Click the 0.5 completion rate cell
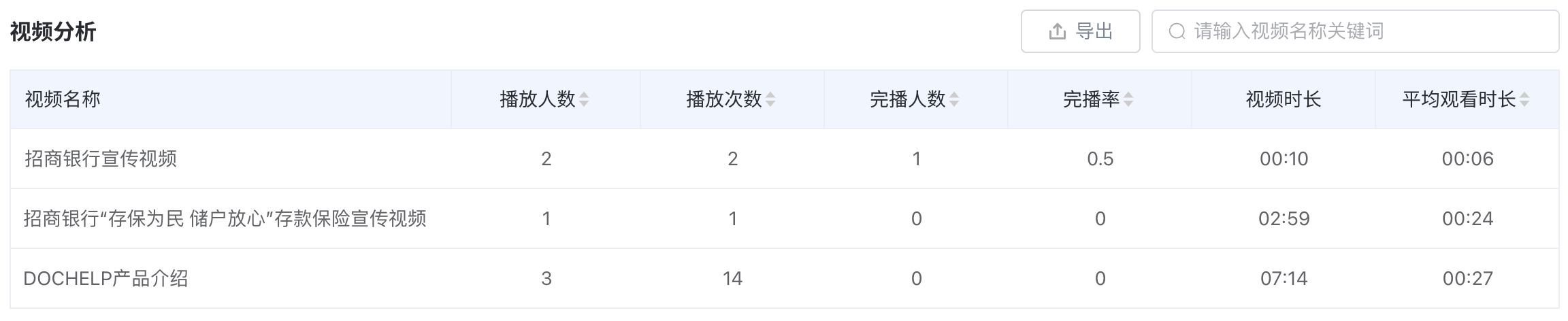 click(1100, 159)
